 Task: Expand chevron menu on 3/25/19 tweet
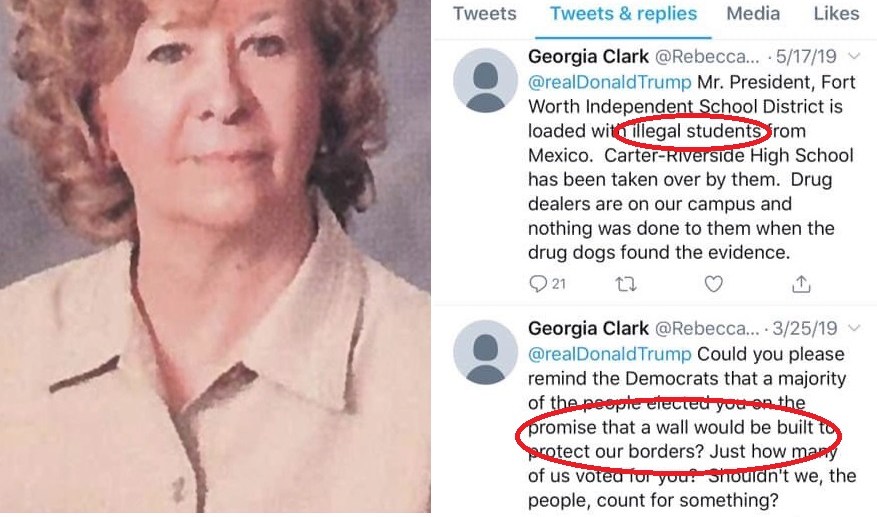click(x=854, y=328)
